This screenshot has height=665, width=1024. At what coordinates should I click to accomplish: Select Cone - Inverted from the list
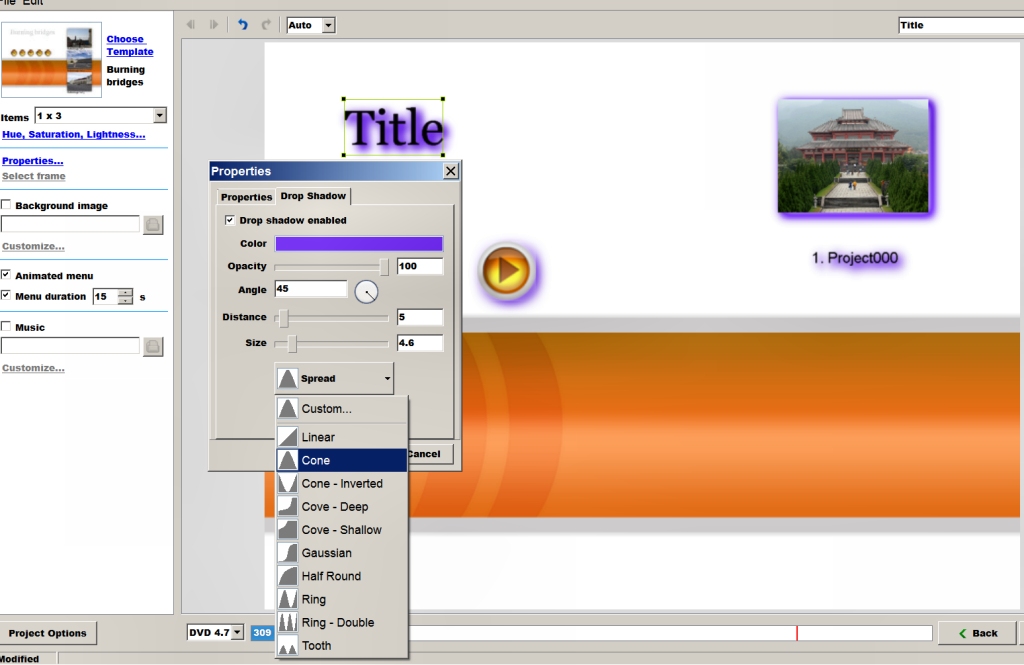(341, 483)
